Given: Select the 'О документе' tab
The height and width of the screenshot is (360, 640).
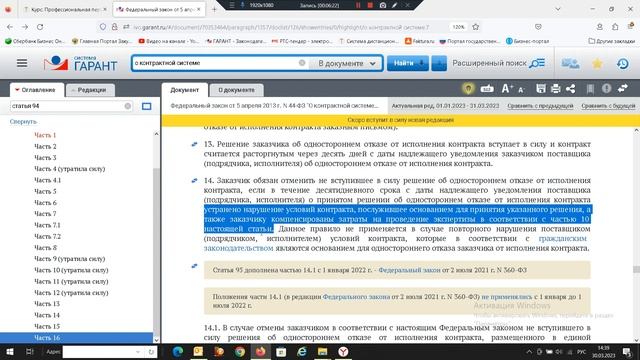Looking at the screenshot, I should click(x=236, y=90).
